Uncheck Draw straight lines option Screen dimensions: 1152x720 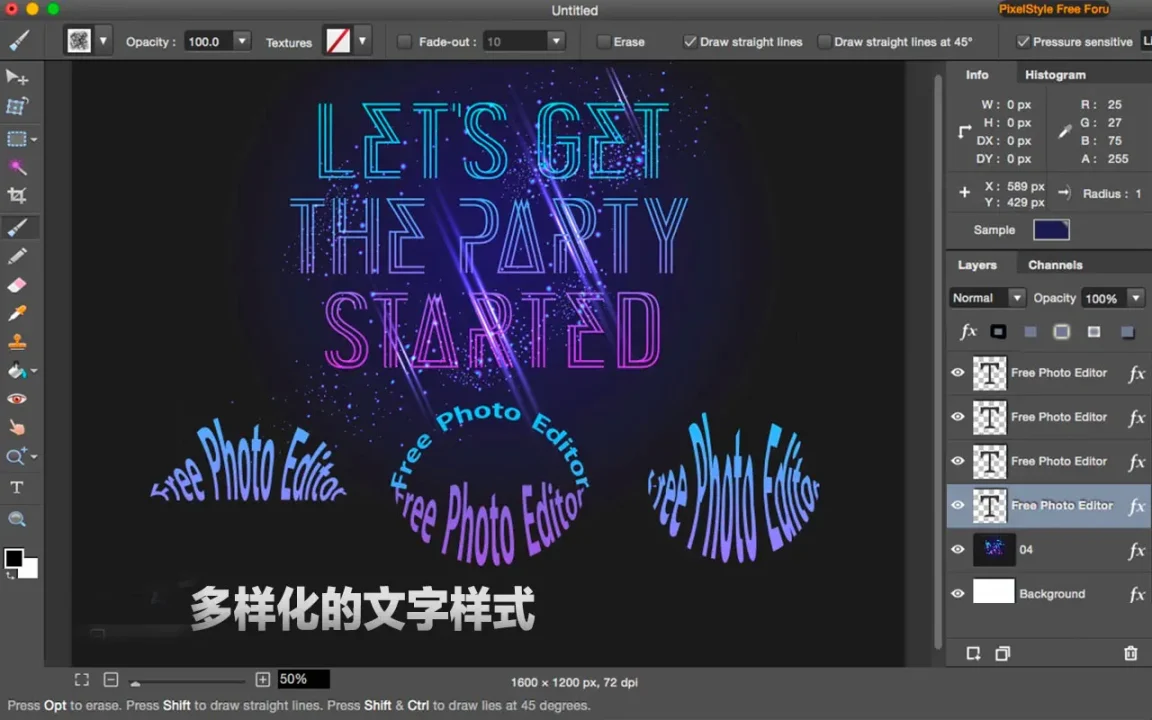coord(690,42)
